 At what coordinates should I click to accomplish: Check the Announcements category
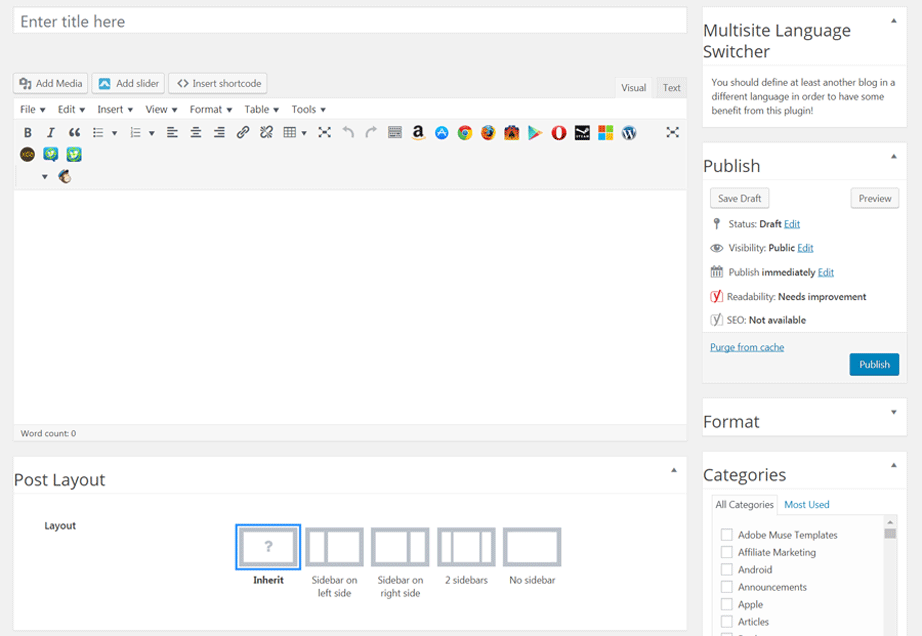click(x=727, y=587)
